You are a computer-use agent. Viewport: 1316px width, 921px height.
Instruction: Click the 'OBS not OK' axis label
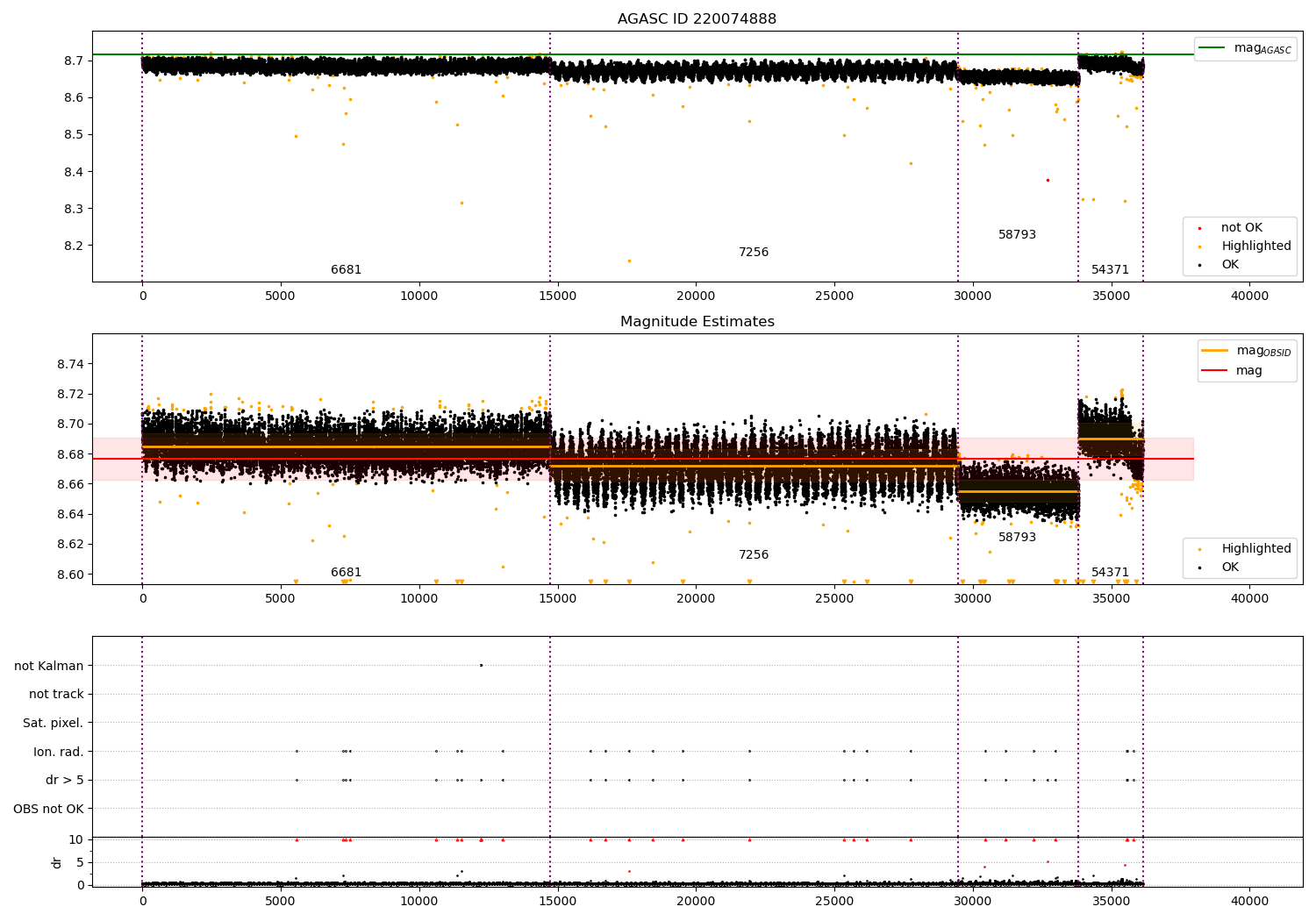(49, 809)
